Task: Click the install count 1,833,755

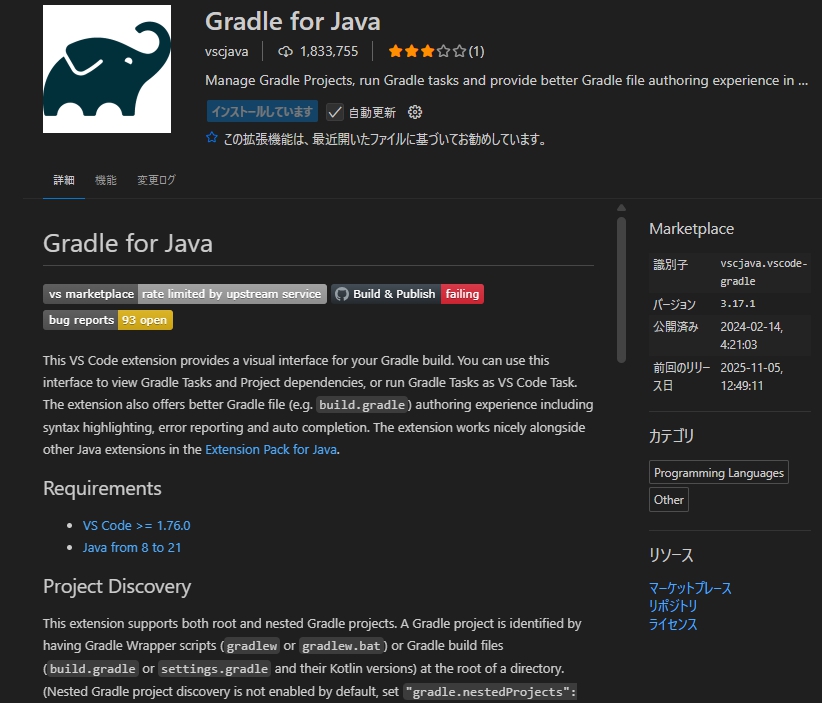Action: click(x=329, y=51)
